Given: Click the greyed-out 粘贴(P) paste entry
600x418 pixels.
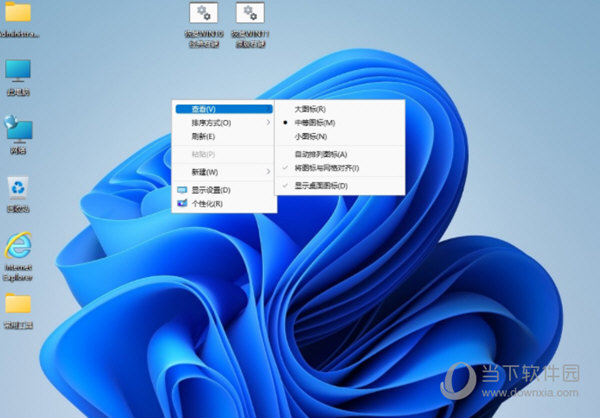Looking at the screenshot, I should (224, 154).
